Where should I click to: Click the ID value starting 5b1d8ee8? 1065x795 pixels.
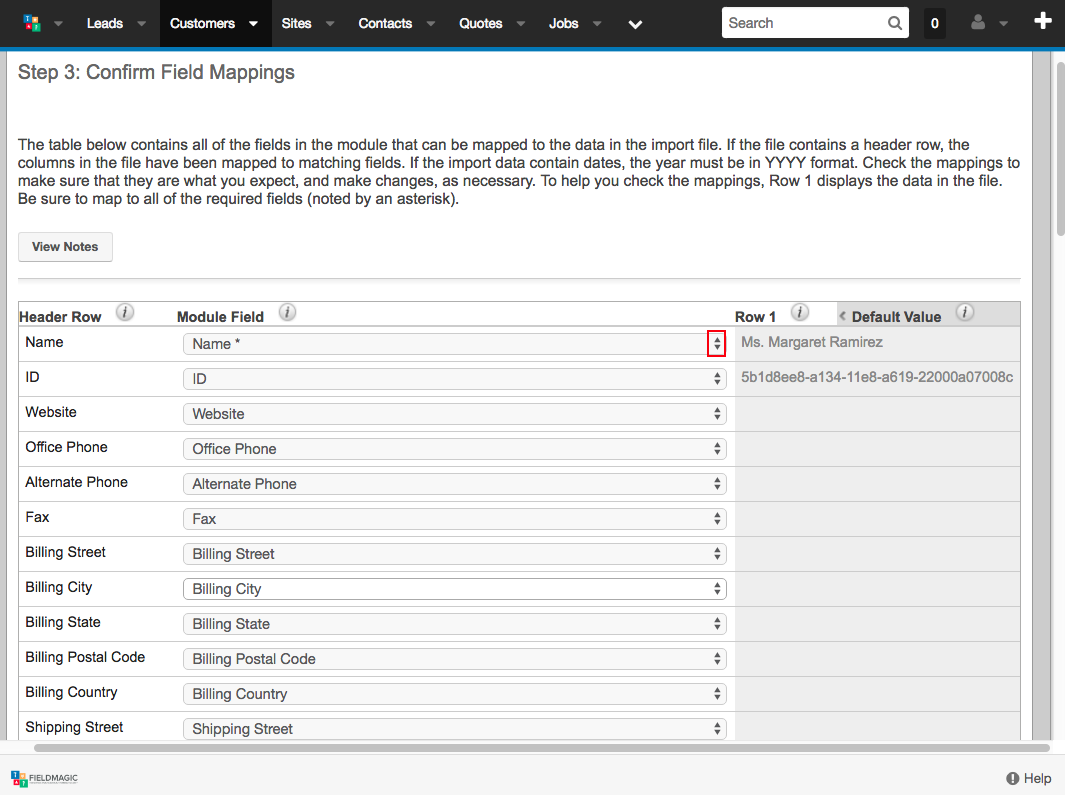pyautogui.click(x=877, y=377)
